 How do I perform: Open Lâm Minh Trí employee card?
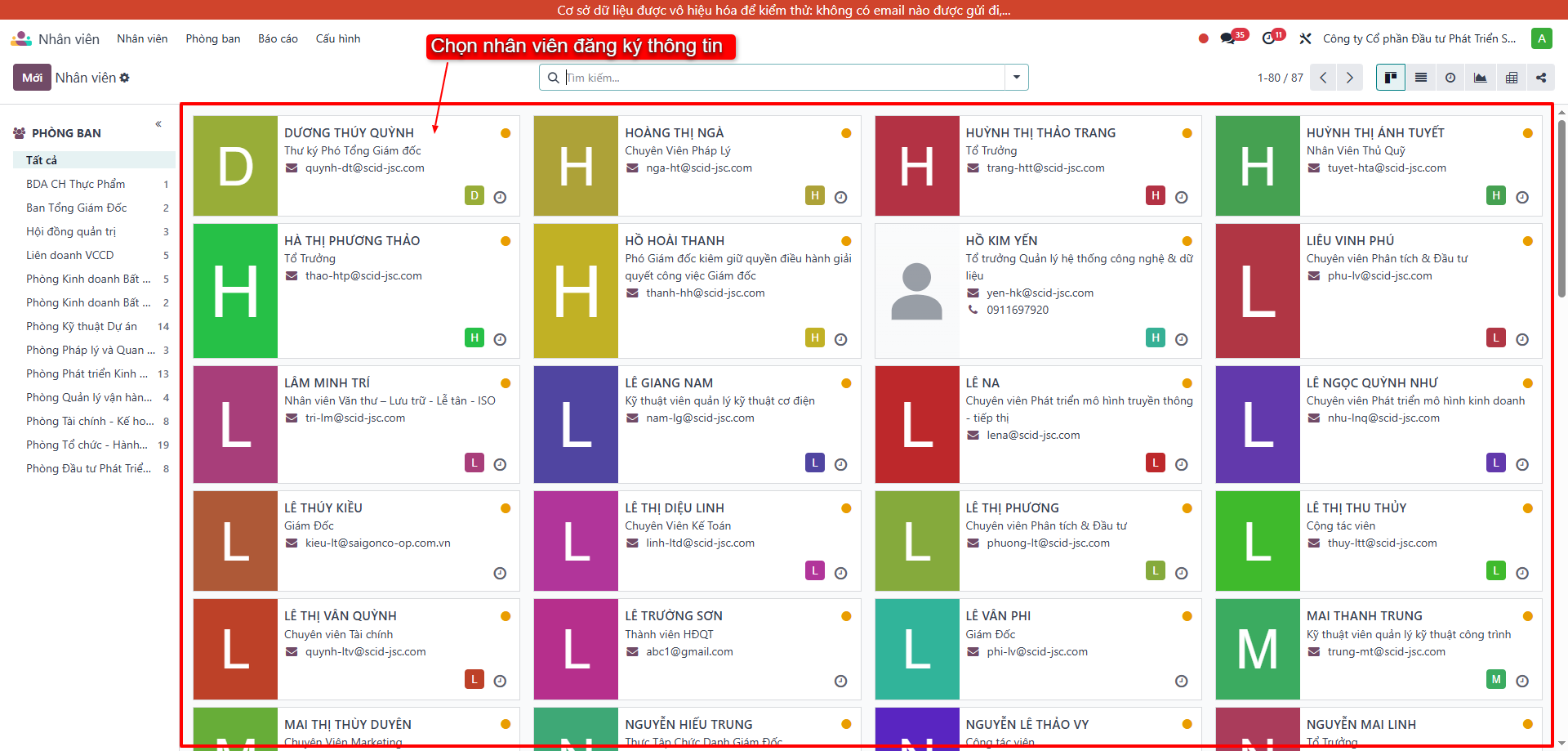coord(356,424)
